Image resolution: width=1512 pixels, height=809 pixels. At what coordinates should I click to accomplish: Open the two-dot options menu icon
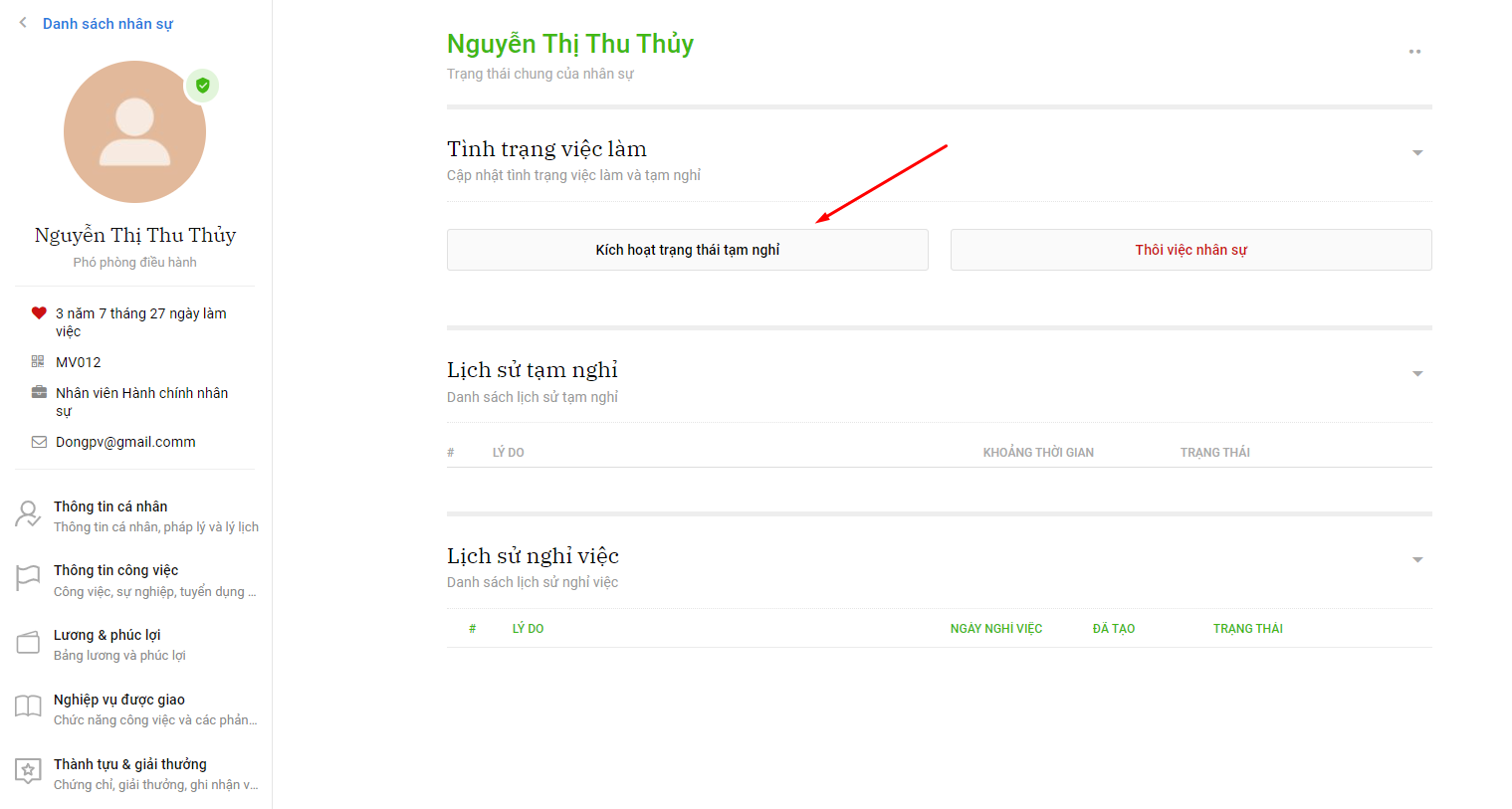(1414, 52)
